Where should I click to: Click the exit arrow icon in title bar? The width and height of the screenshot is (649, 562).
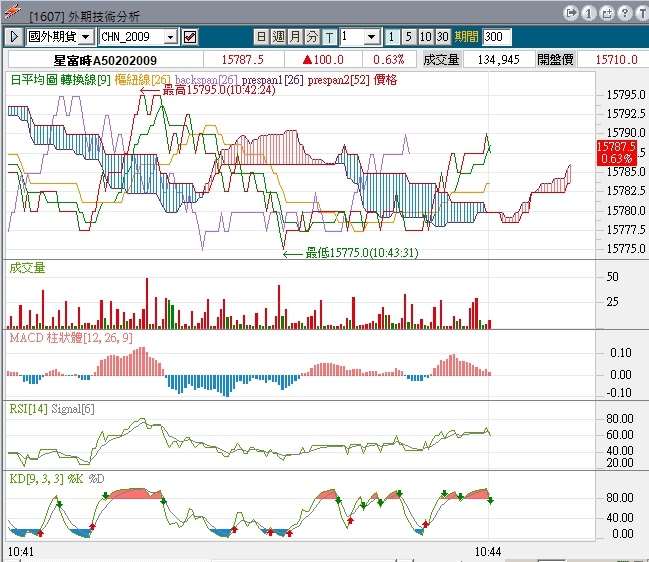coord(571,13)
